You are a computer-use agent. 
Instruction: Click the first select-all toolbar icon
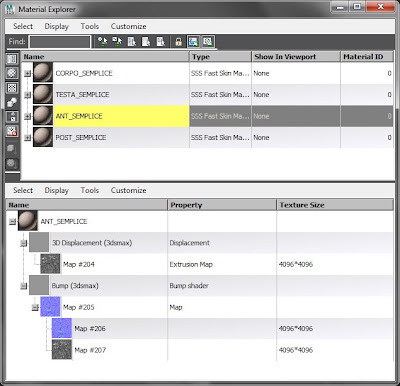[x=102, y=42]
